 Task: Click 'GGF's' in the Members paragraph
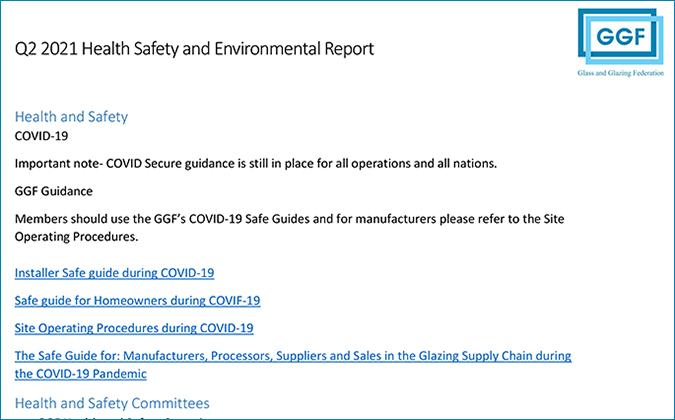[170, 219]
